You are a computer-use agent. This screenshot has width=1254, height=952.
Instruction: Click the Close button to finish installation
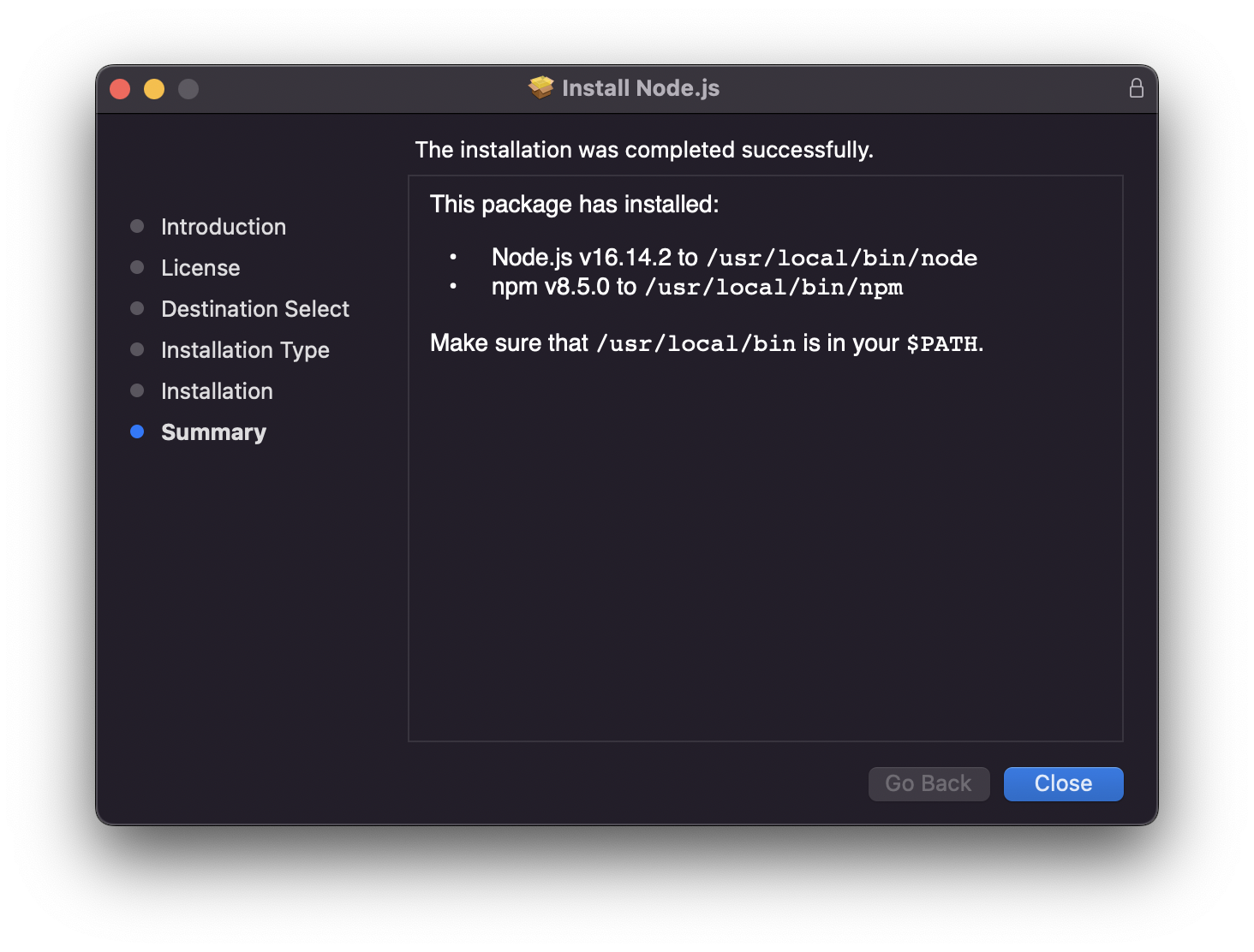1063,783
